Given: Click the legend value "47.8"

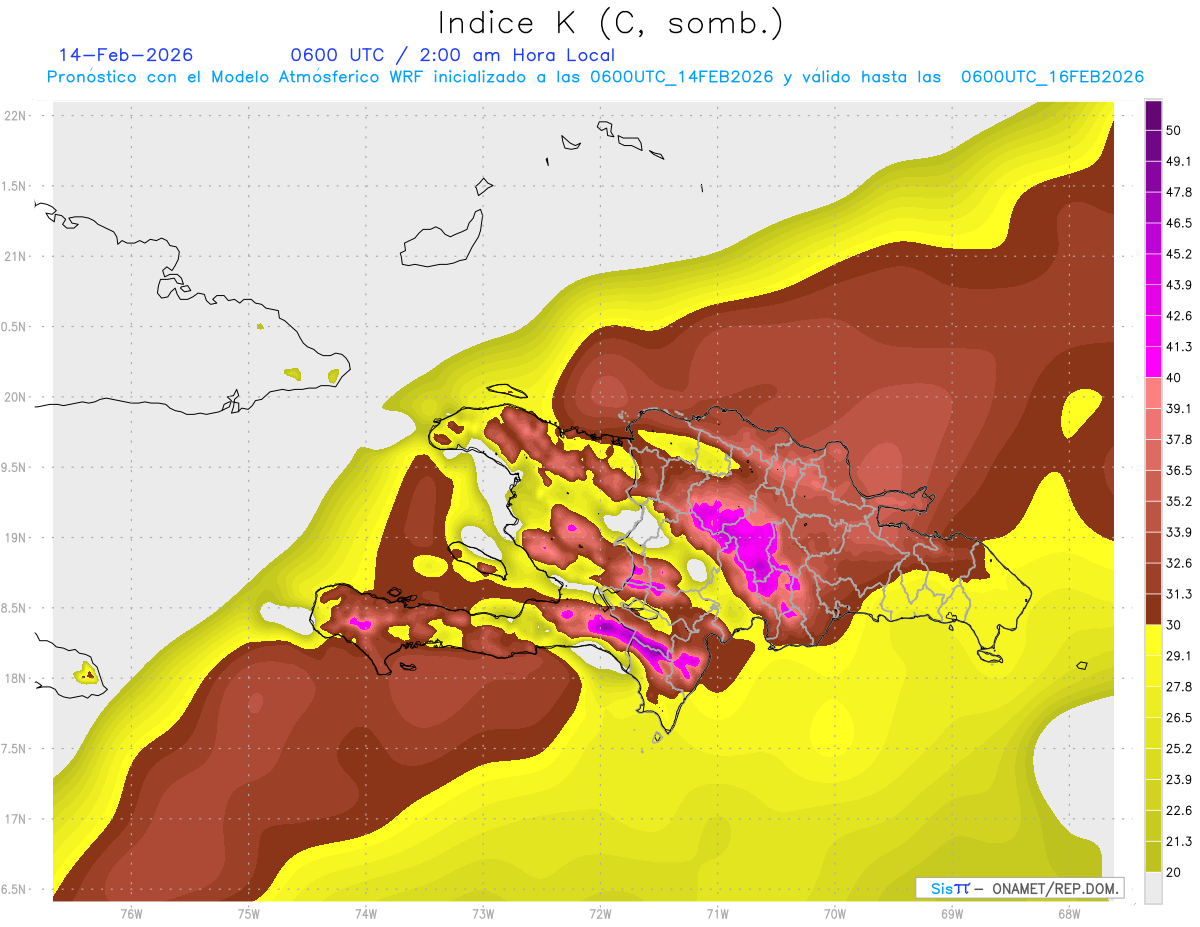Looking at the screenshot, I should point(1178,192).
